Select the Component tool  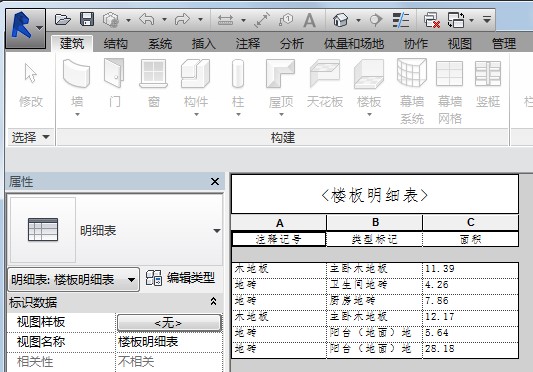(x=196, y=88)
